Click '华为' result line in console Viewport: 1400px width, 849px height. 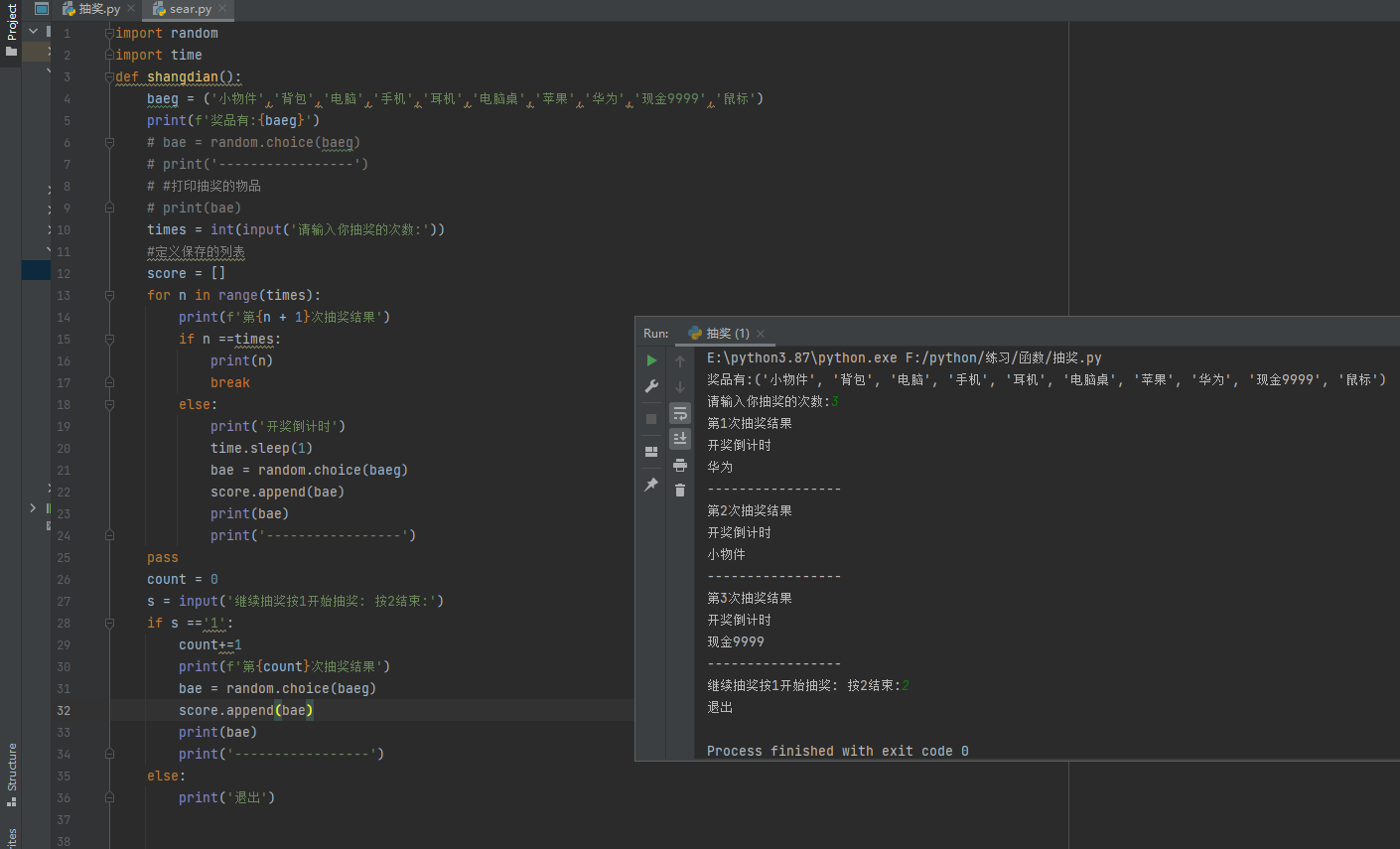tap(720, 467)
